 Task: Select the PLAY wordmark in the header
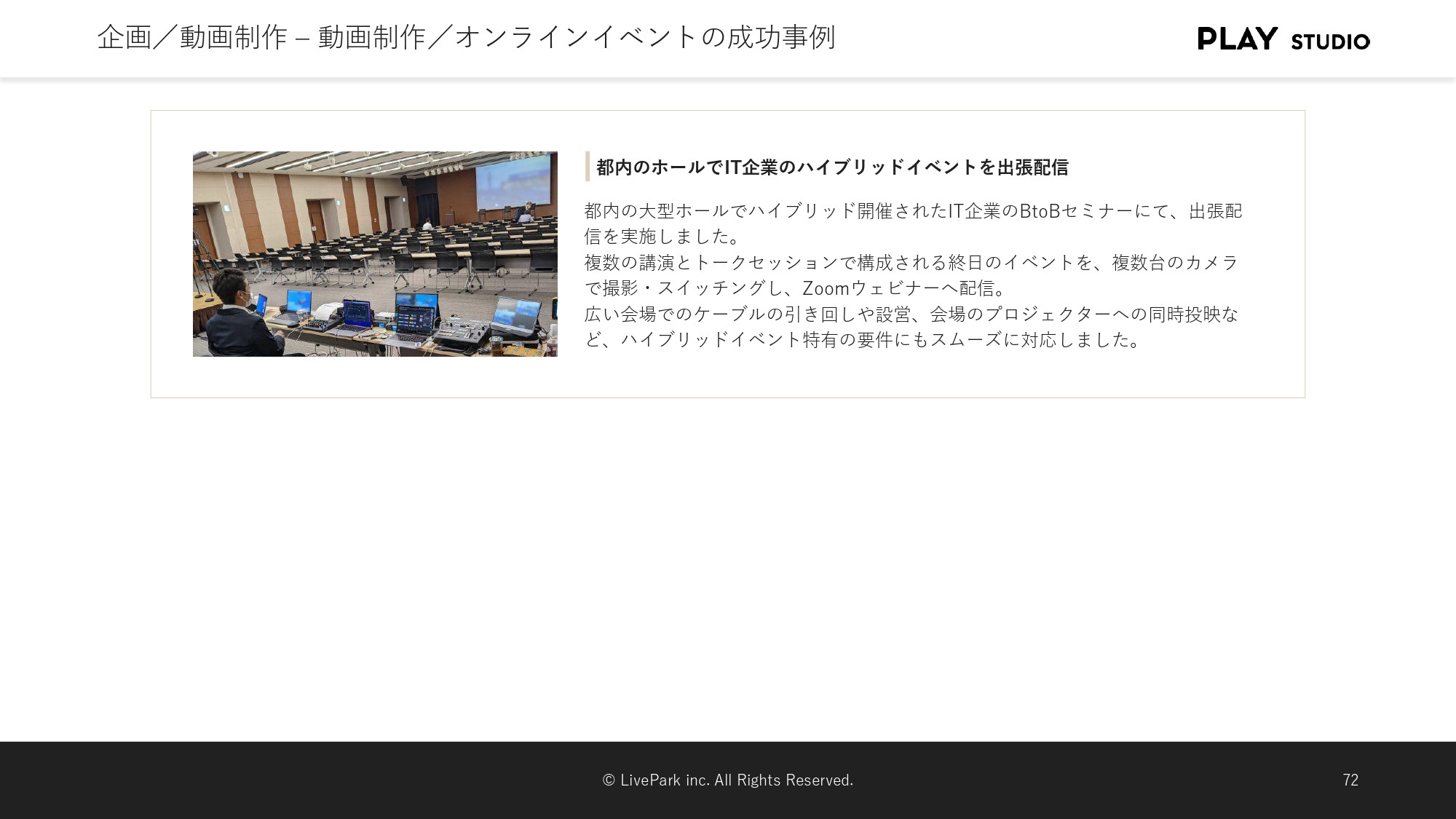[1239, 40]
